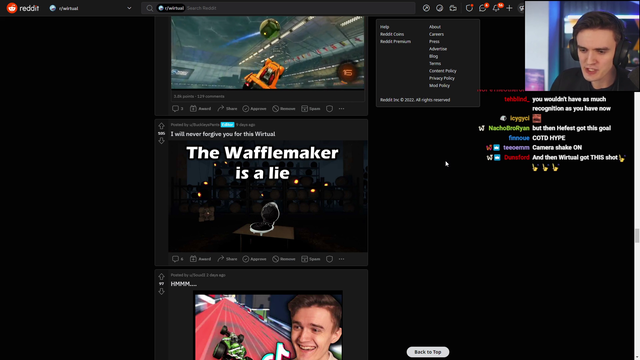Remove the Wafflemaker post
640x360 pixels.
coord(284,259)
